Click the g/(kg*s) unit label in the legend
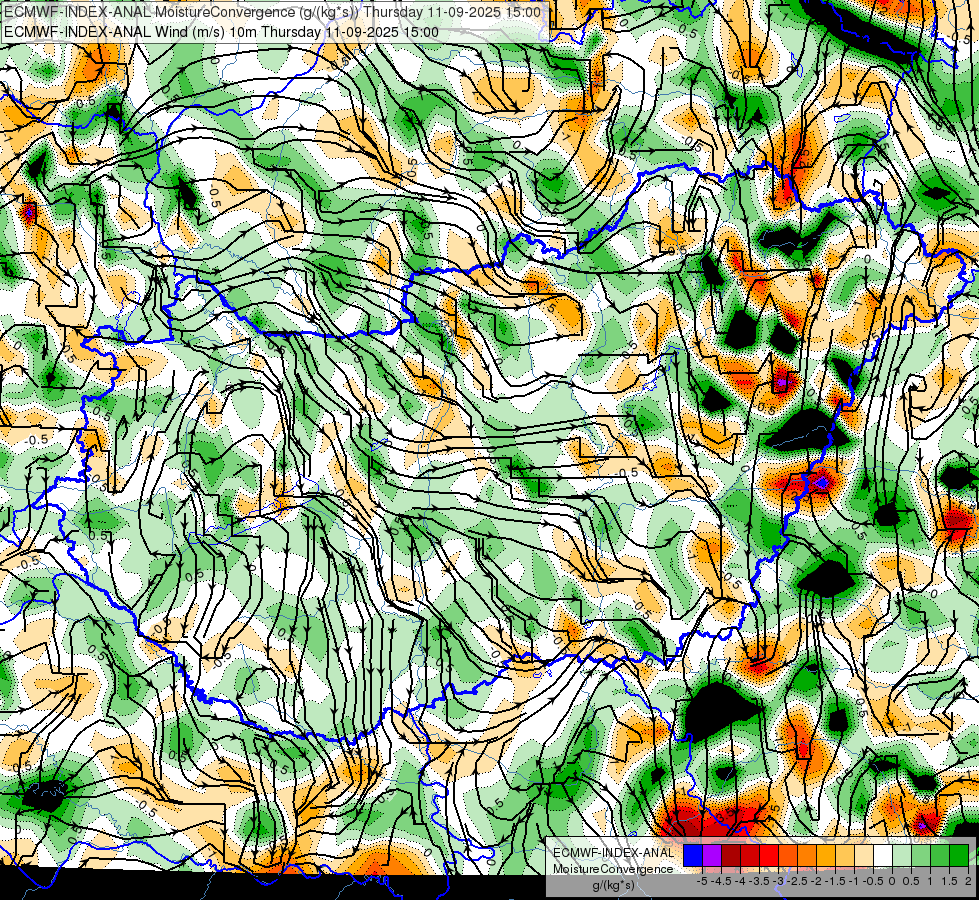This screenshot has width=979, height=900. [x=613, y=886]
